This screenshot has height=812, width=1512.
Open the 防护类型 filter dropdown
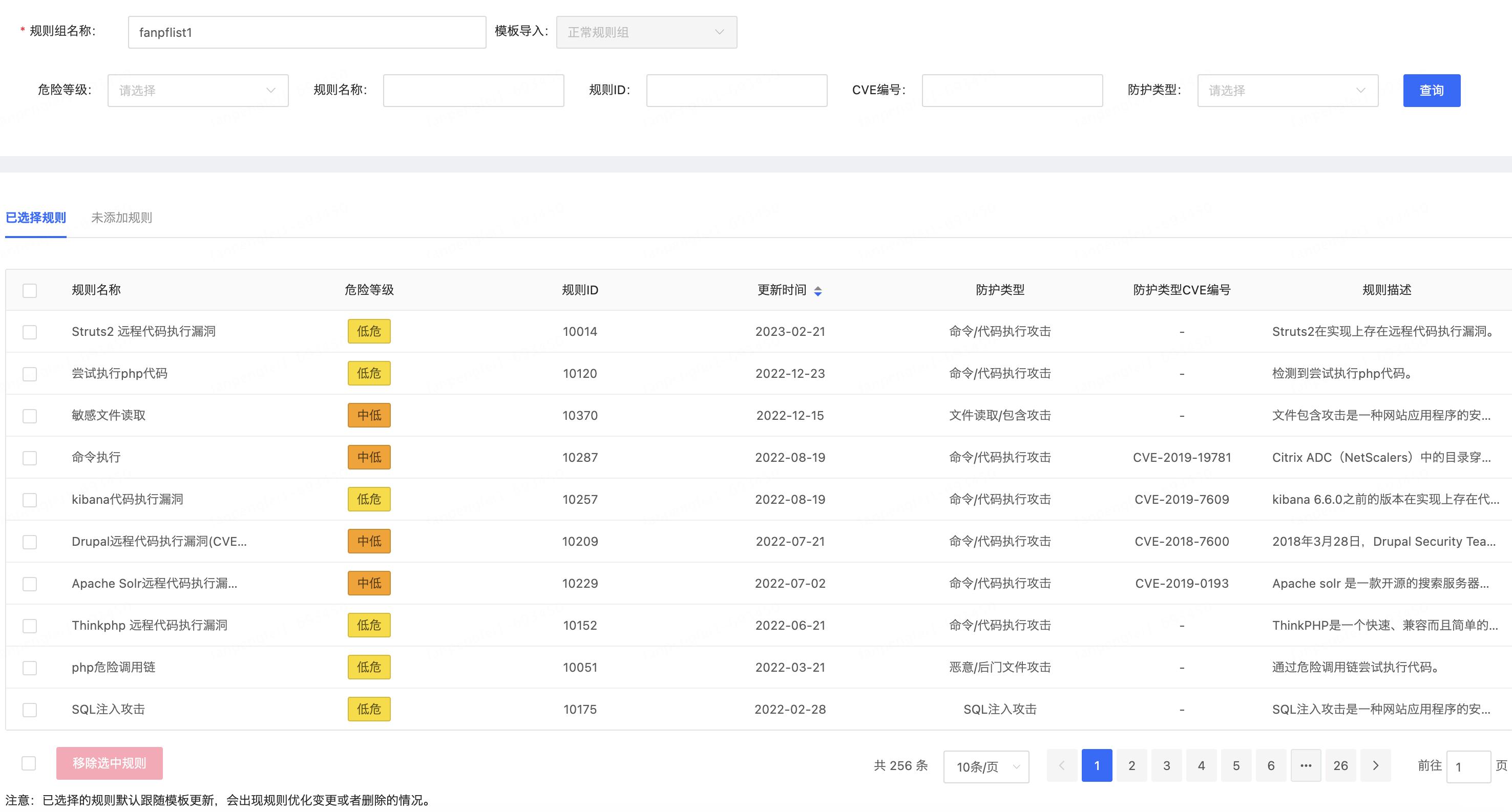click(1287, 90)
